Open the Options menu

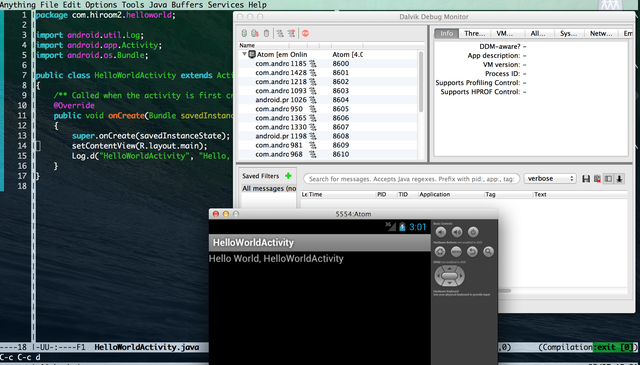tap(101, 5)
